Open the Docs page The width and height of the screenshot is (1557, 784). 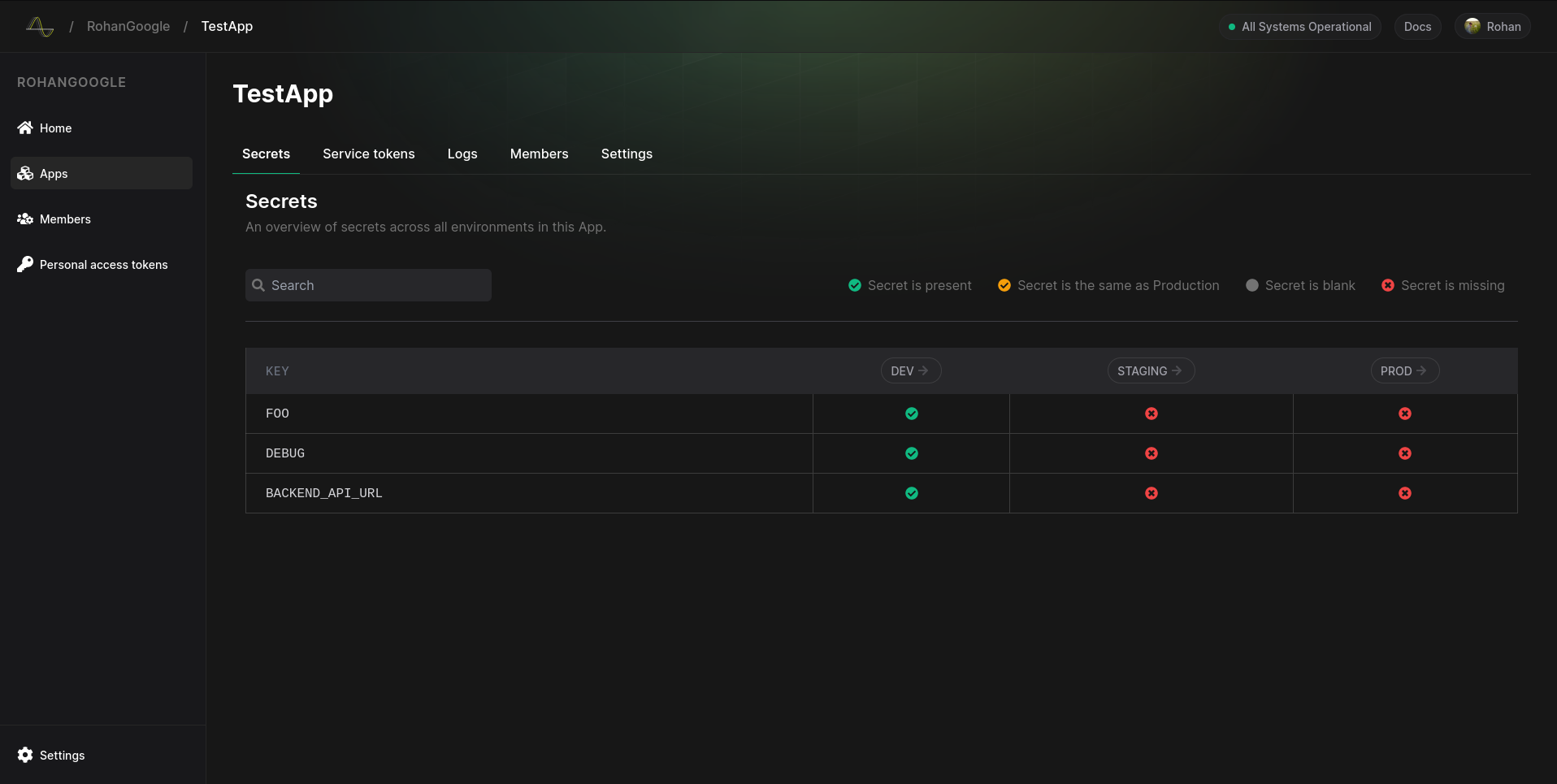coord(1417,26)
